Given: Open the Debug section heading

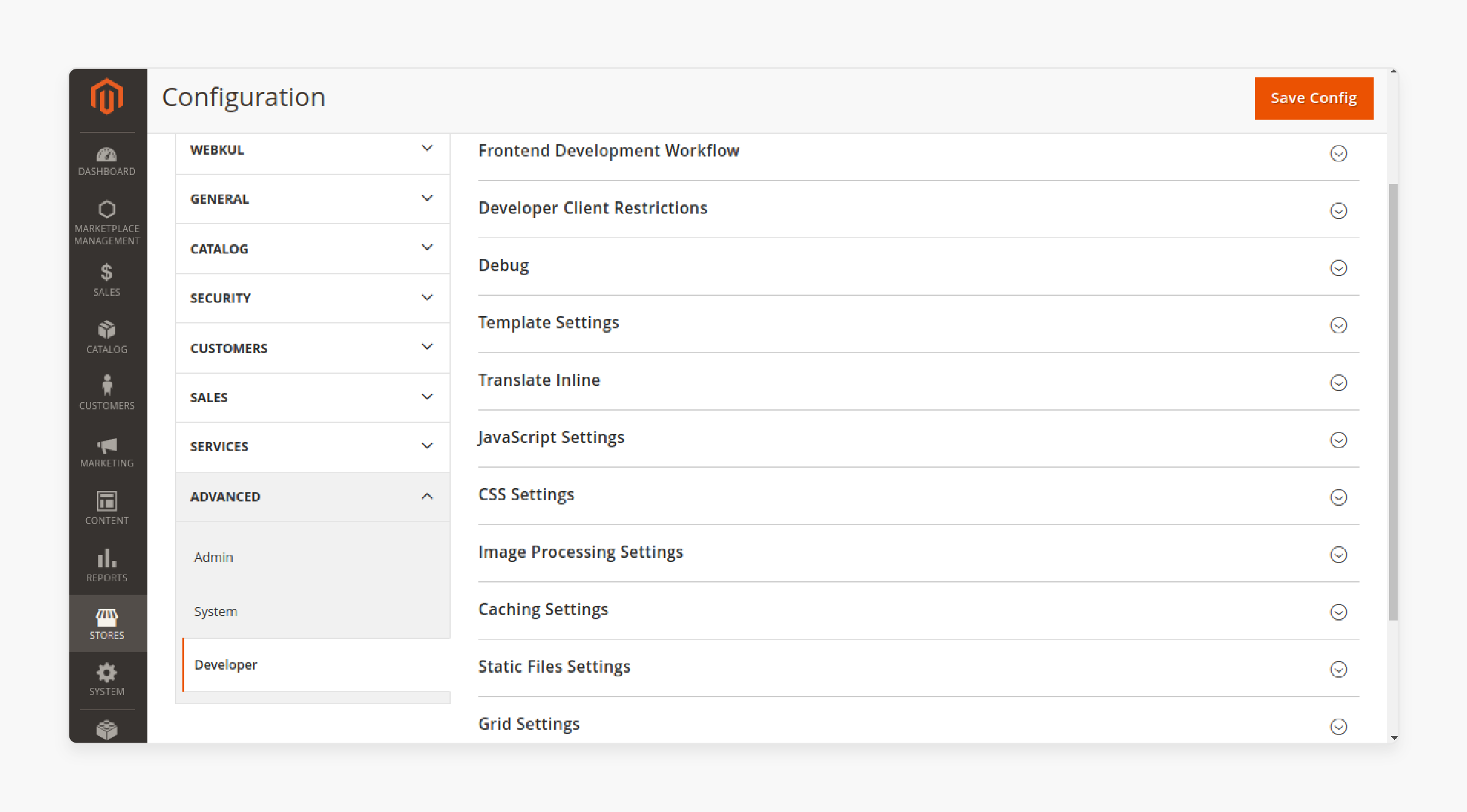Looking at the screenshot, I should (x=504, y=266).
